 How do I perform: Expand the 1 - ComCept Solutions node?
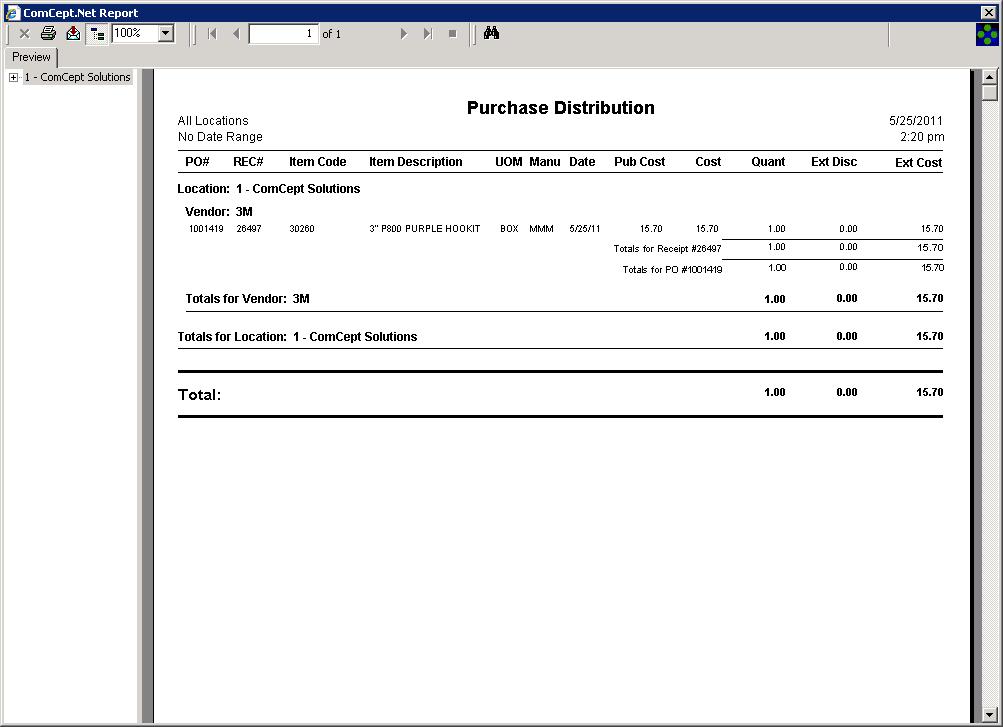tap(13, 77)
